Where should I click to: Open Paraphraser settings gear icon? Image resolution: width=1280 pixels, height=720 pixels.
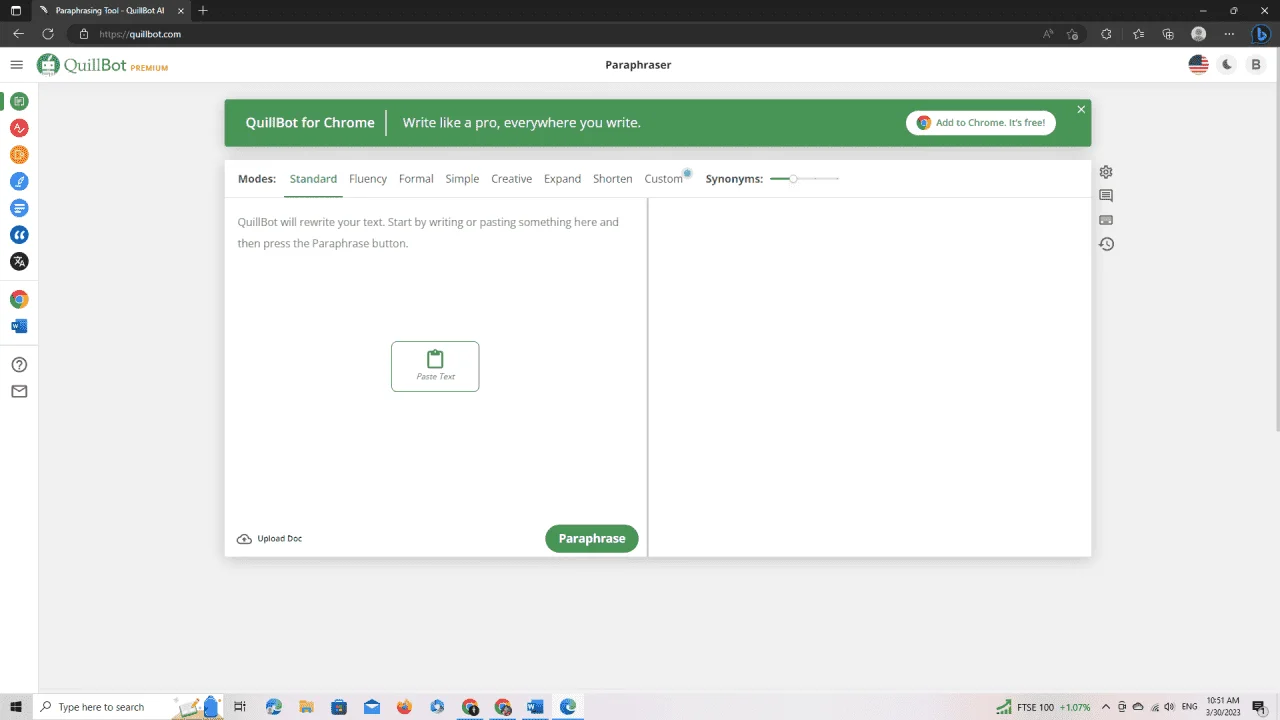pos(1106,172)
